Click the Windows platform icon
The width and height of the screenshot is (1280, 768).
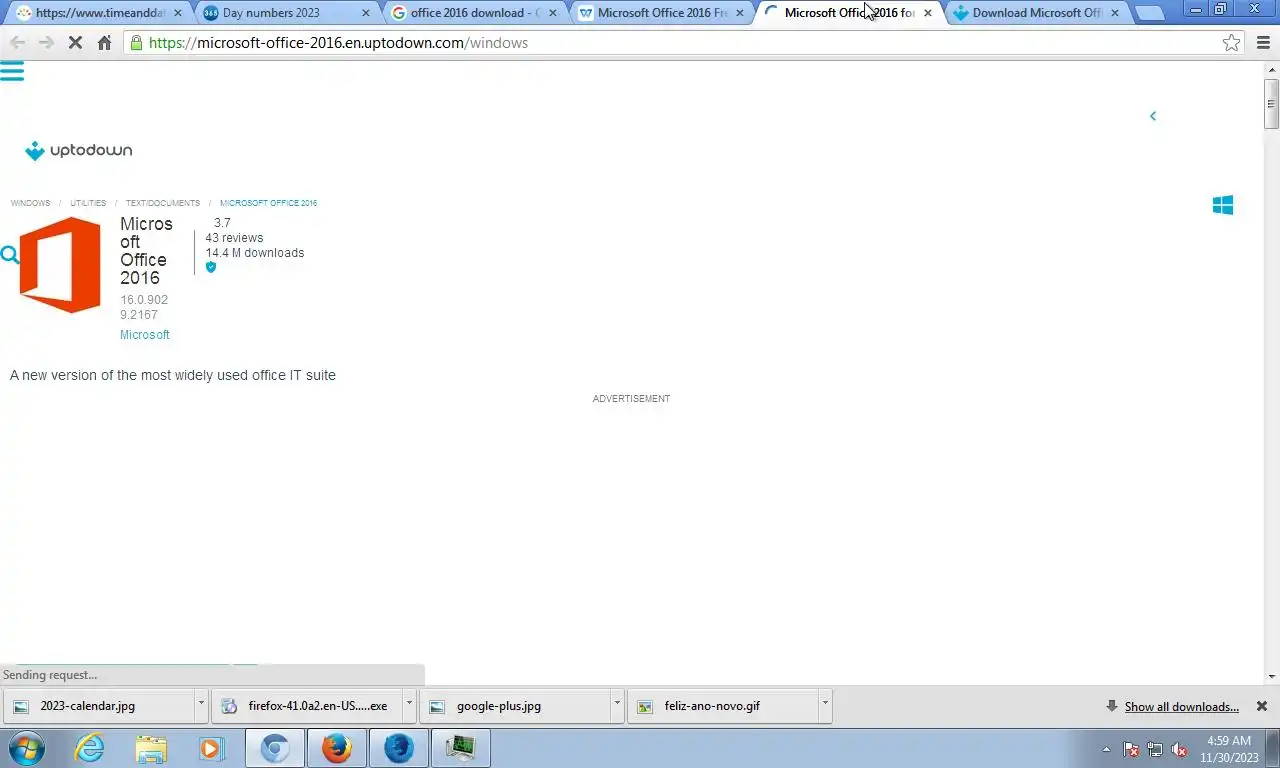[1222, 205]
